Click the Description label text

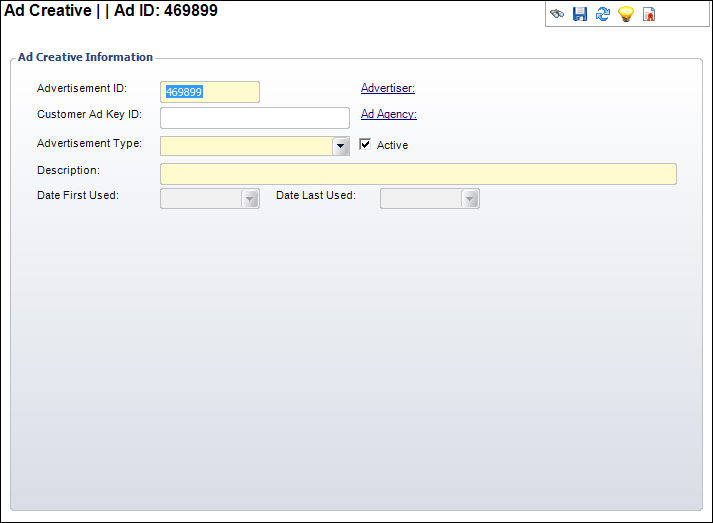coord(68,169)
